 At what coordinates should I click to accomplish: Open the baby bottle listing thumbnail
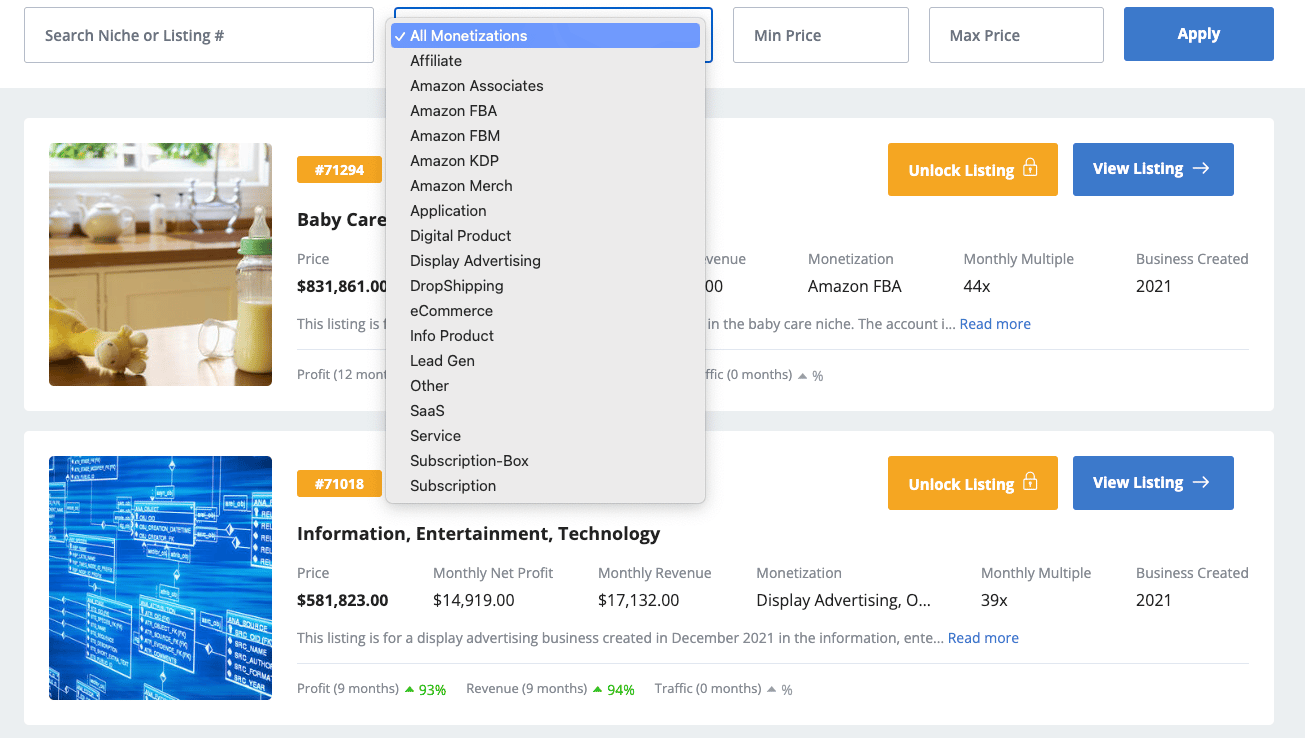point(160,264)
